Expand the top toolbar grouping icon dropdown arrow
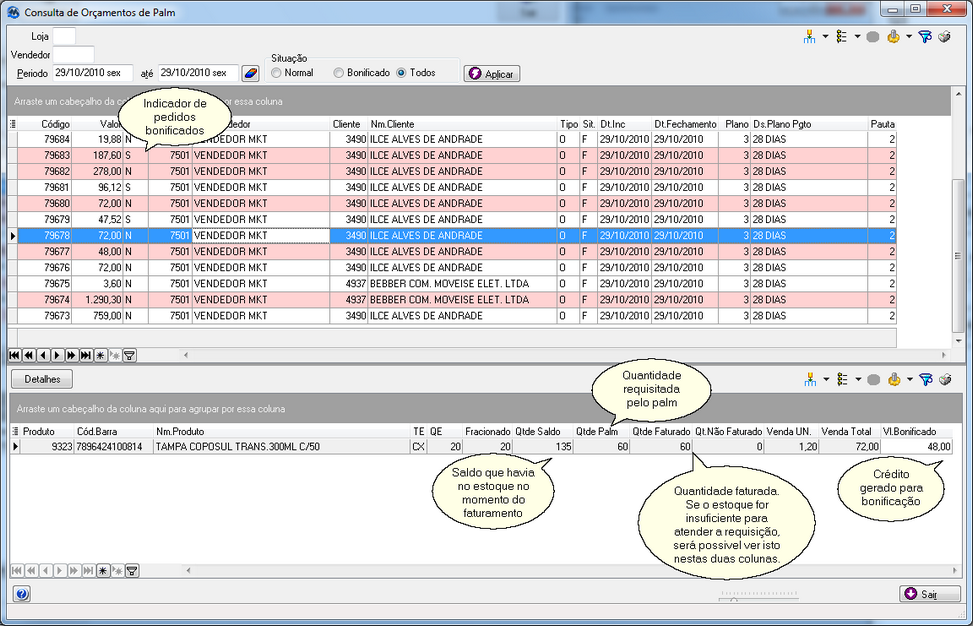This screenshot has width=973, height=626. [825, 37]
